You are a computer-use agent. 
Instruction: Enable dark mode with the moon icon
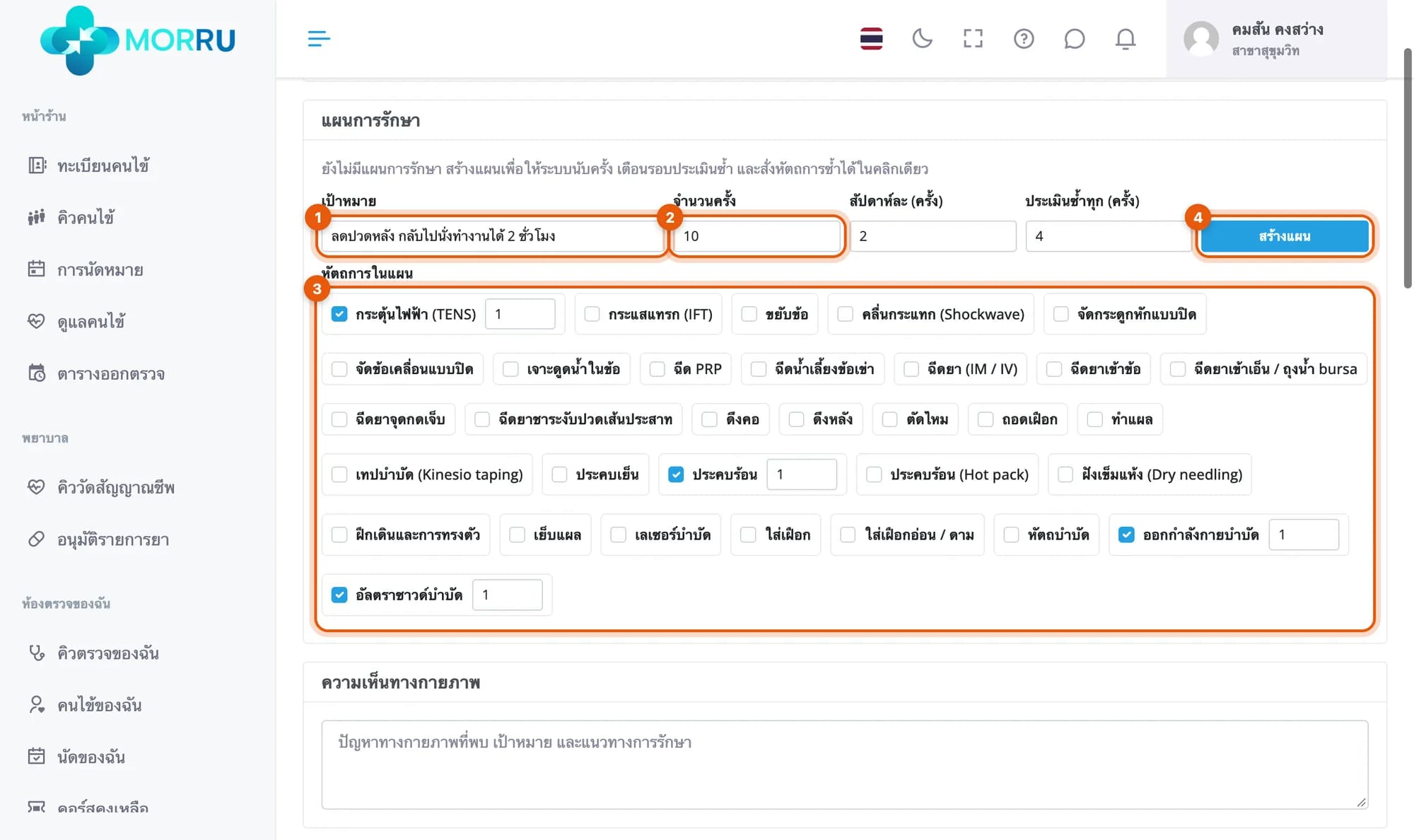click(922, 38)
